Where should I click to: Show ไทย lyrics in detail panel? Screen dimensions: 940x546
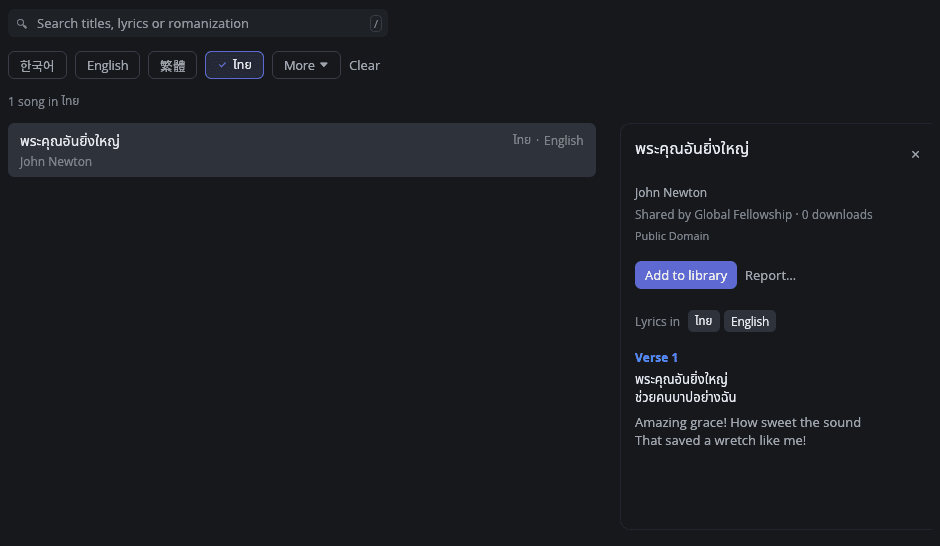tap(704, 321)
